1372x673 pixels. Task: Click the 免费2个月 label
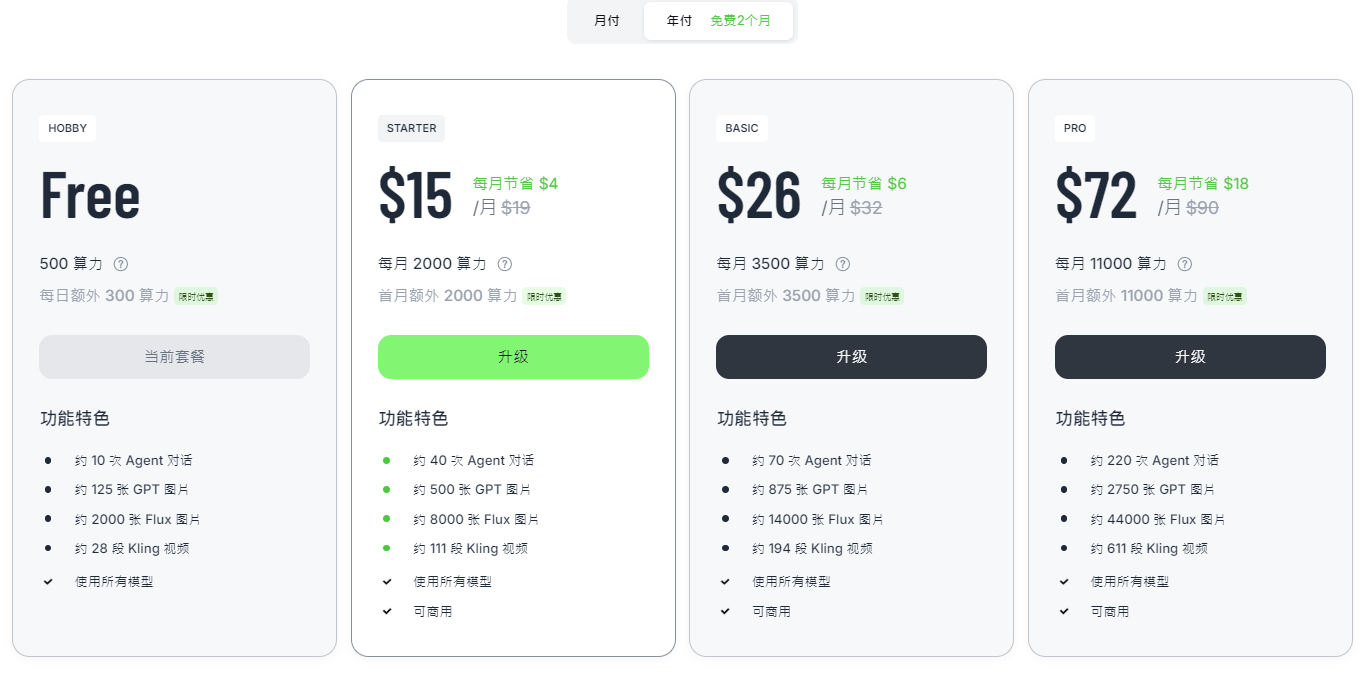(741, 21)
